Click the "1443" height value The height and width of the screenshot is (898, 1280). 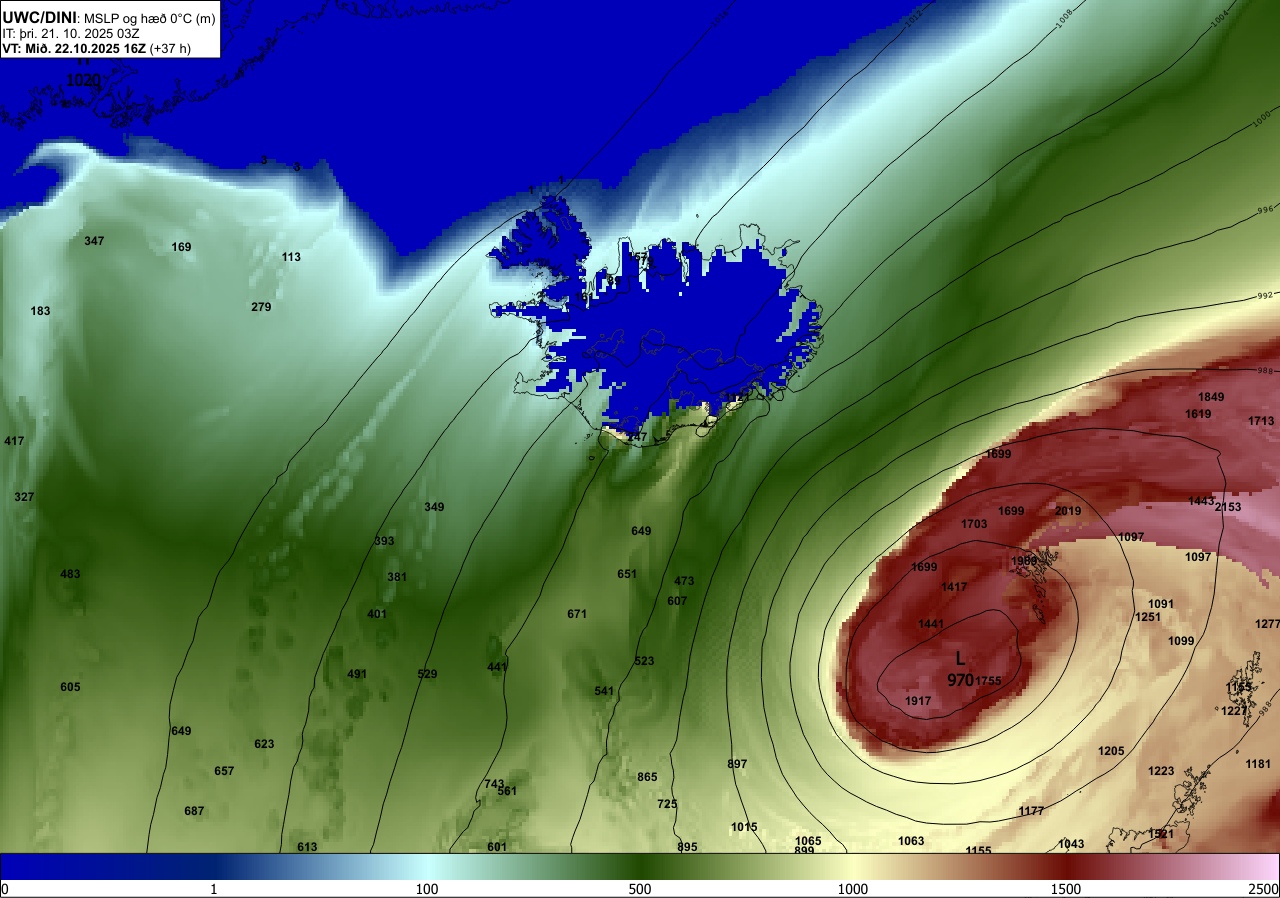click(1201, 501)
